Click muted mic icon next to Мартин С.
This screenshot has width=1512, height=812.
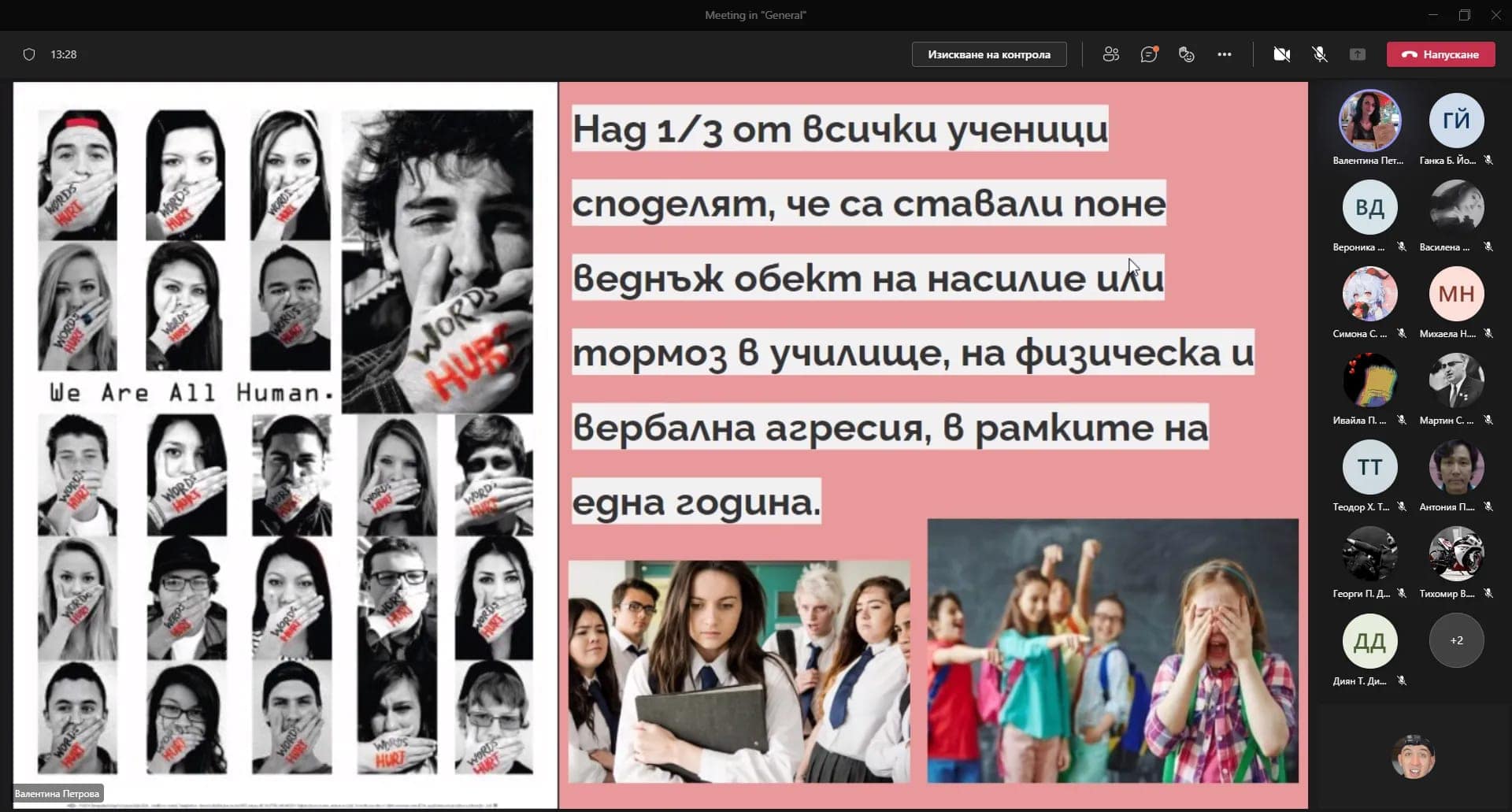(1488, 421)
